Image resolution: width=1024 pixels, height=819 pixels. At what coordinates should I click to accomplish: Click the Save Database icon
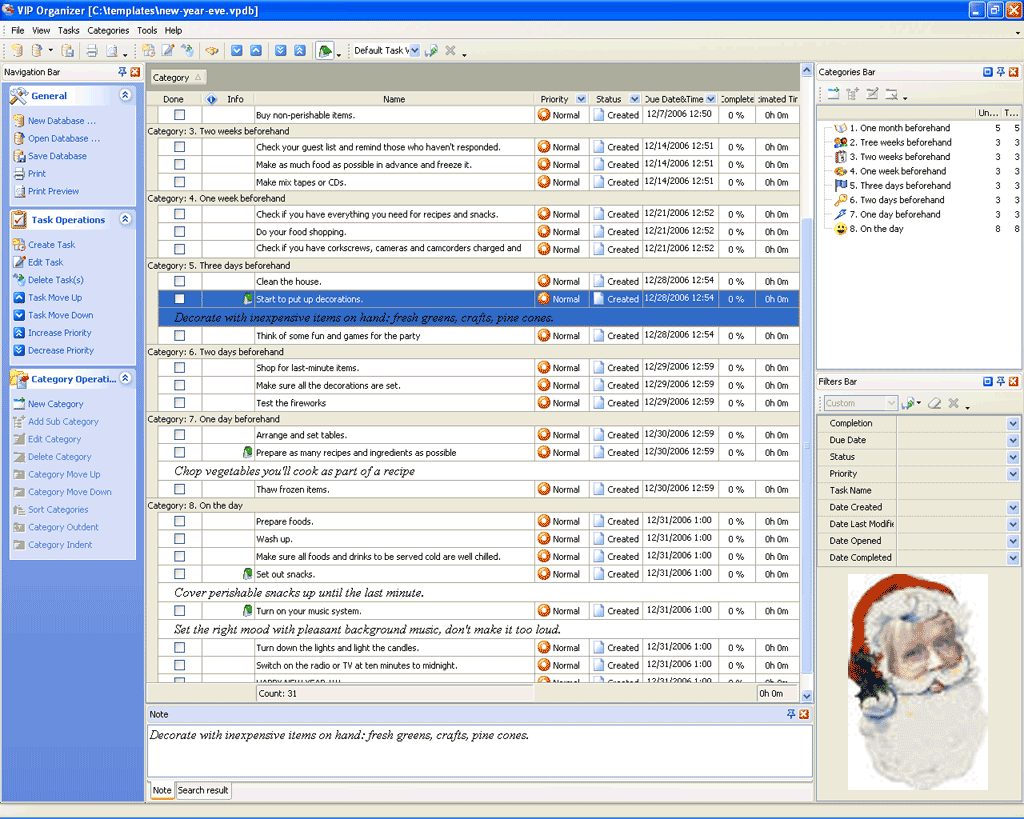coord(19,156)
